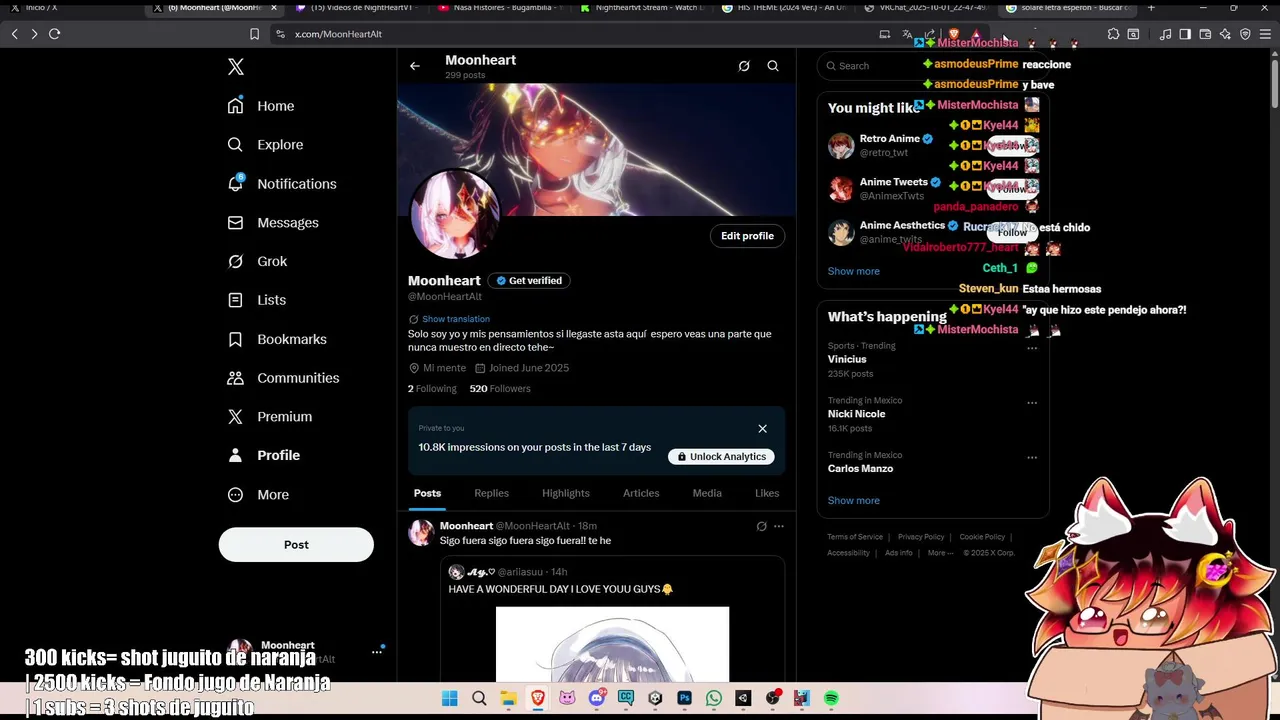Click the Post button in sidebar
Viewport: 1280px width, 720px height.
click(x=296, y=545)
